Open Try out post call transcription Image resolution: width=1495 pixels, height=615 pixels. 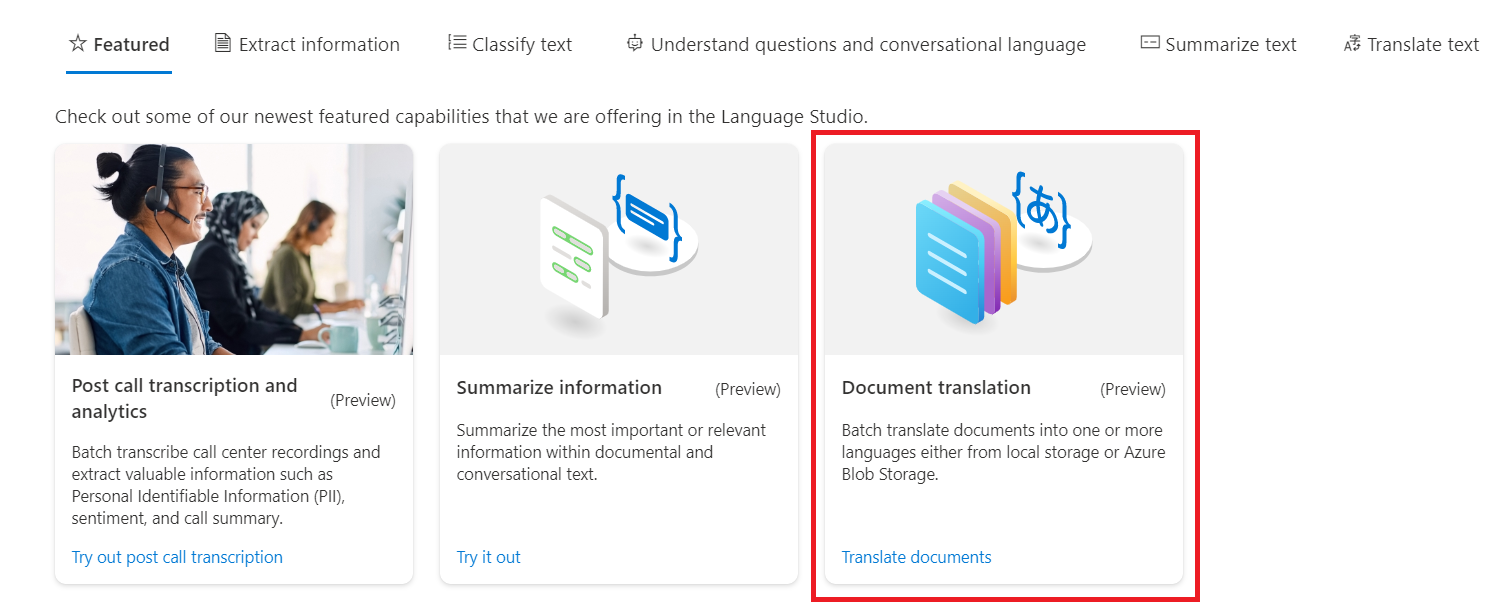(177, 557)
